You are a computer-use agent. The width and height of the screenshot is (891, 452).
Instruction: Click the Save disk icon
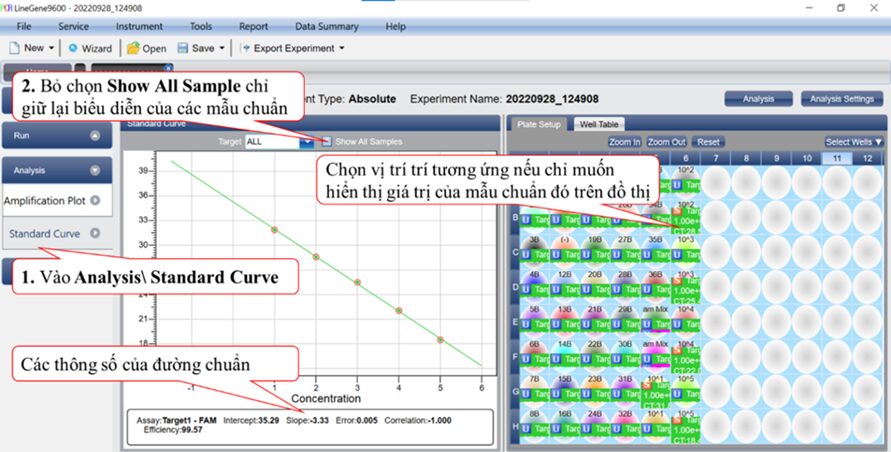click(x=182, y=48)
